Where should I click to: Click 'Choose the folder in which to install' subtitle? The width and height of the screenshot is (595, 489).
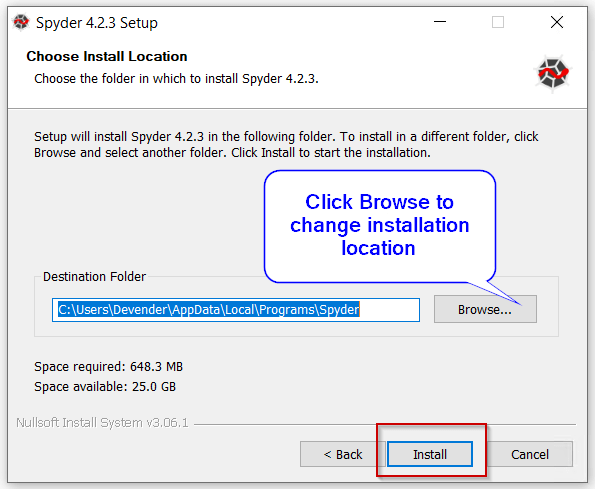coord(176,79)
